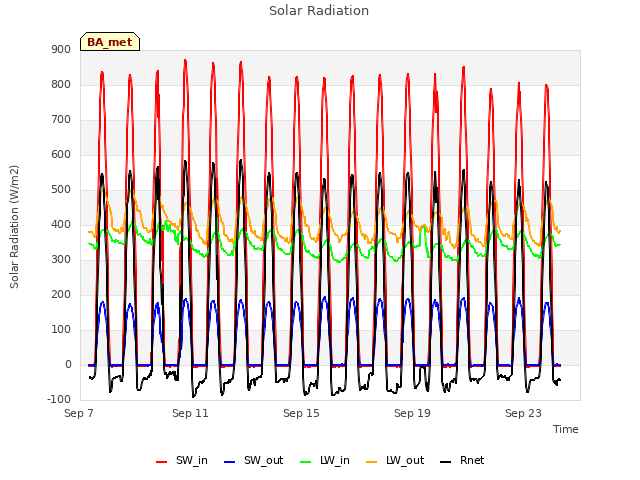Click the 500 y-axis tick label
640x480 pixels.
click(61, 190)
